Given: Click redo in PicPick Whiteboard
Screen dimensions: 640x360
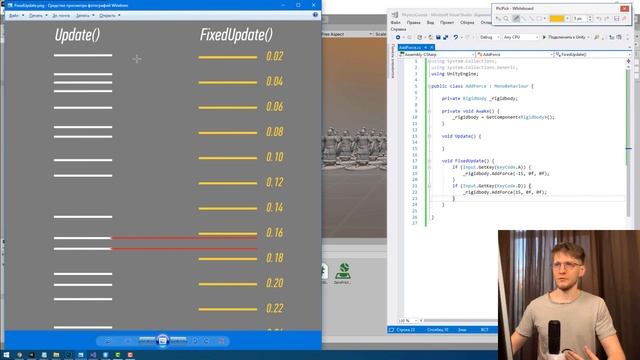Looking at the screenshot, I should (607, 18).
